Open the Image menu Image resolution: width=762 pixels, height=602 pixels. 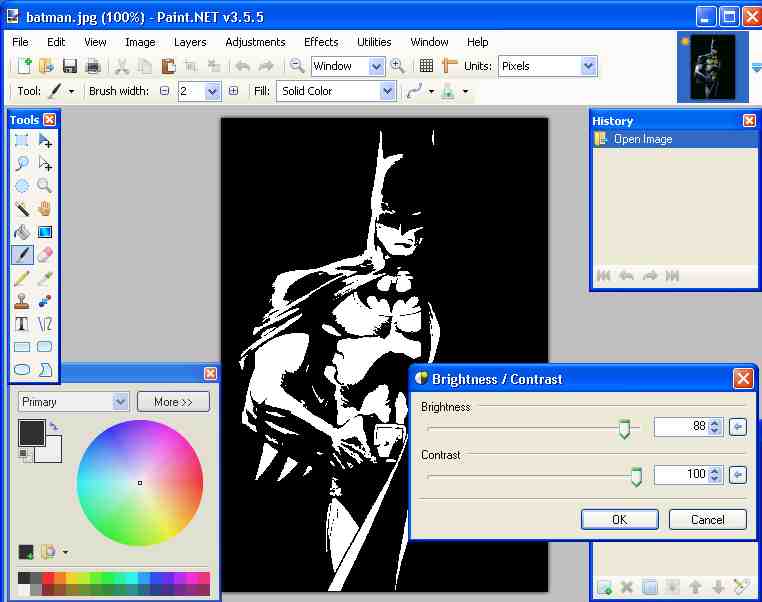tap(140, 42)
